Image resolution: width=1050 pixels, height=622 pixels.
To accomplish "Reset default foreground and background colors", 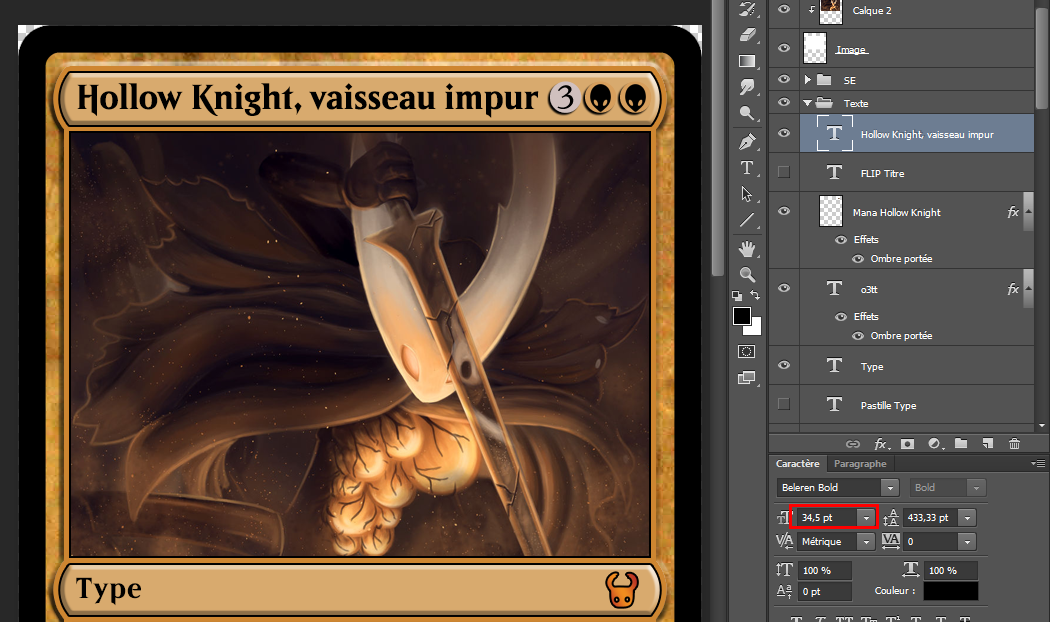I will point(737,295).
